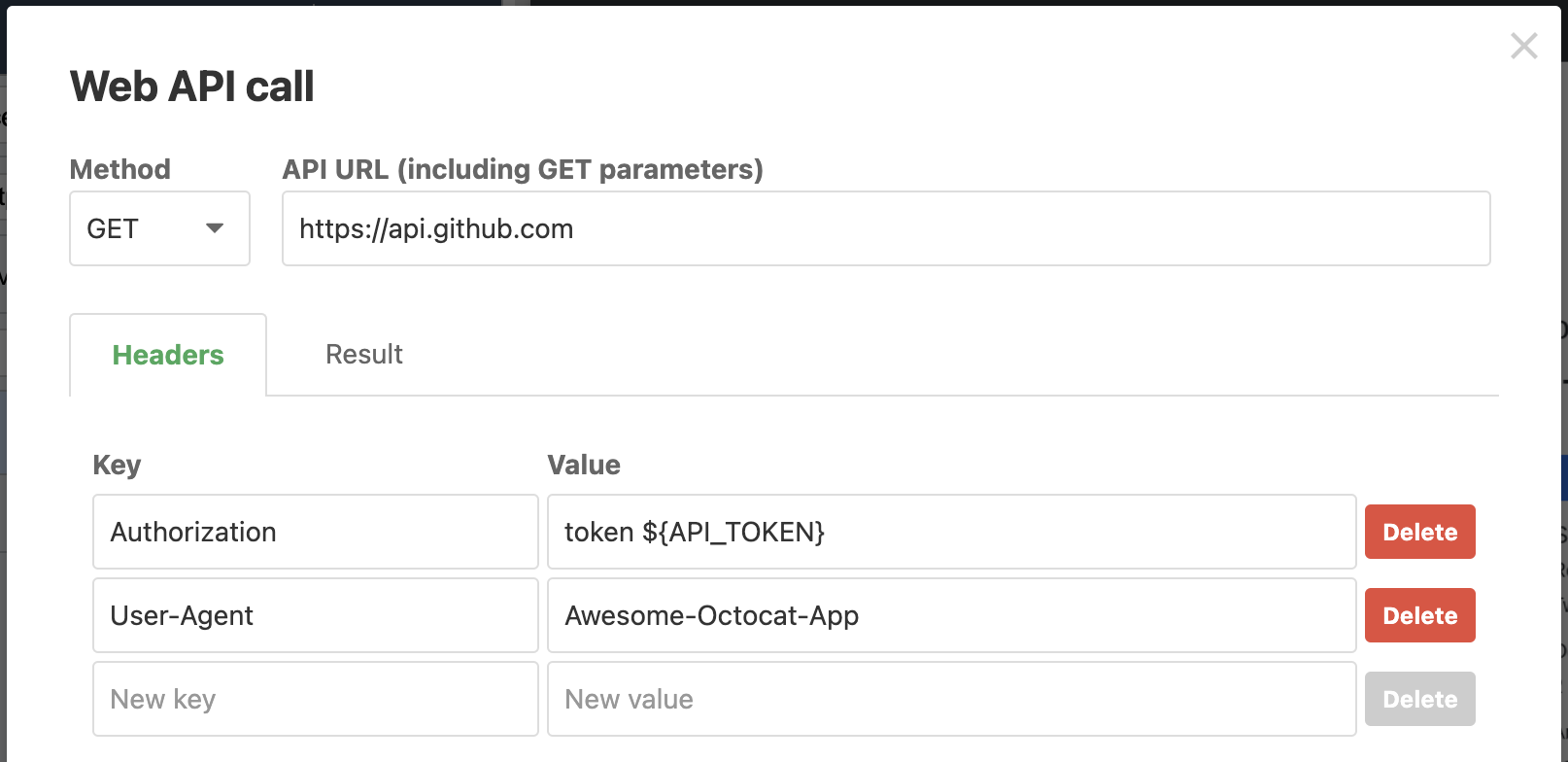Click the API URL input field
The width and height of the screenshot is (1568, 762).
click(885, 228)
